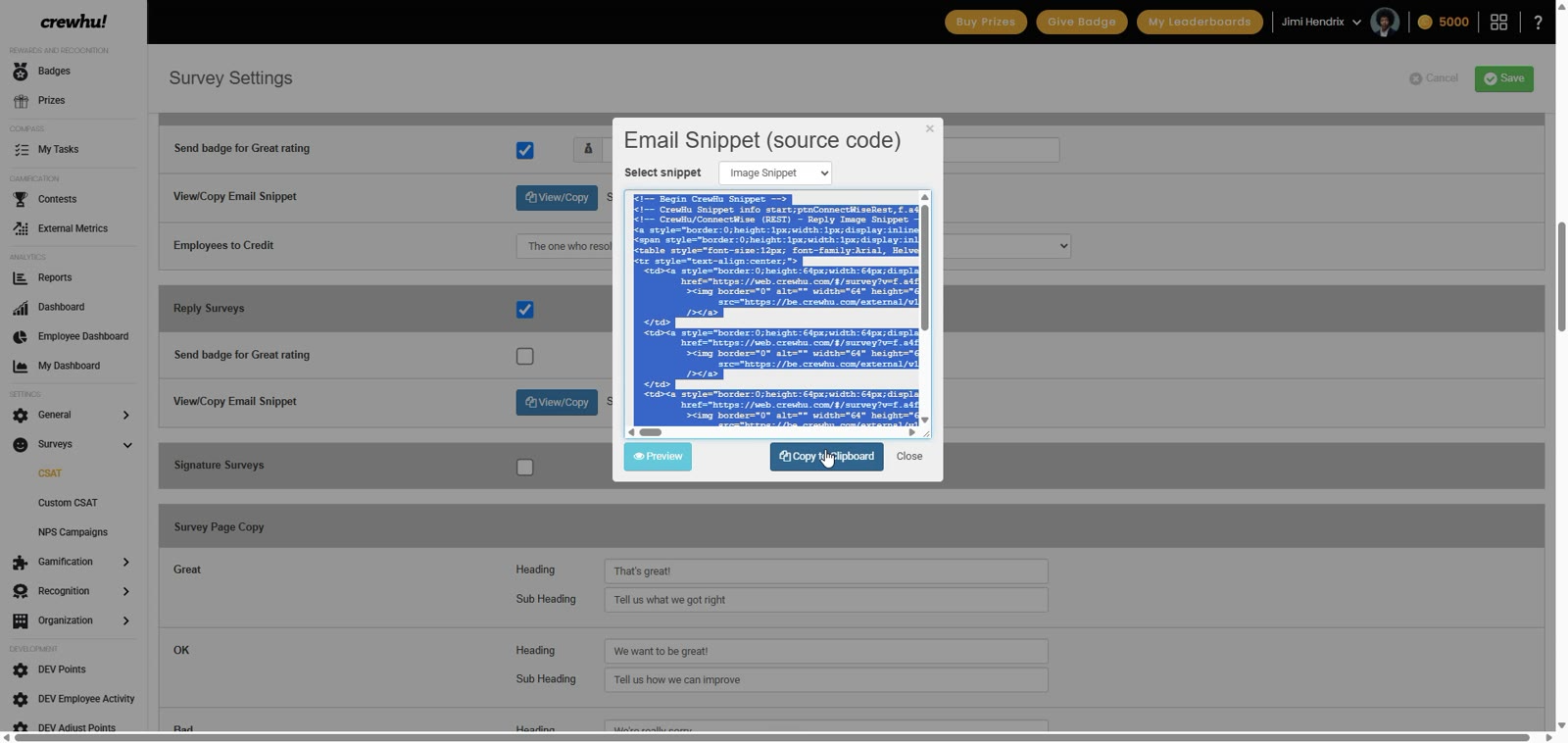Image resolution: width=1568 pixels, height=743 pixels.
Task: Enable the Signature Surveys checkbox
Action: click(x=525, y=467)
